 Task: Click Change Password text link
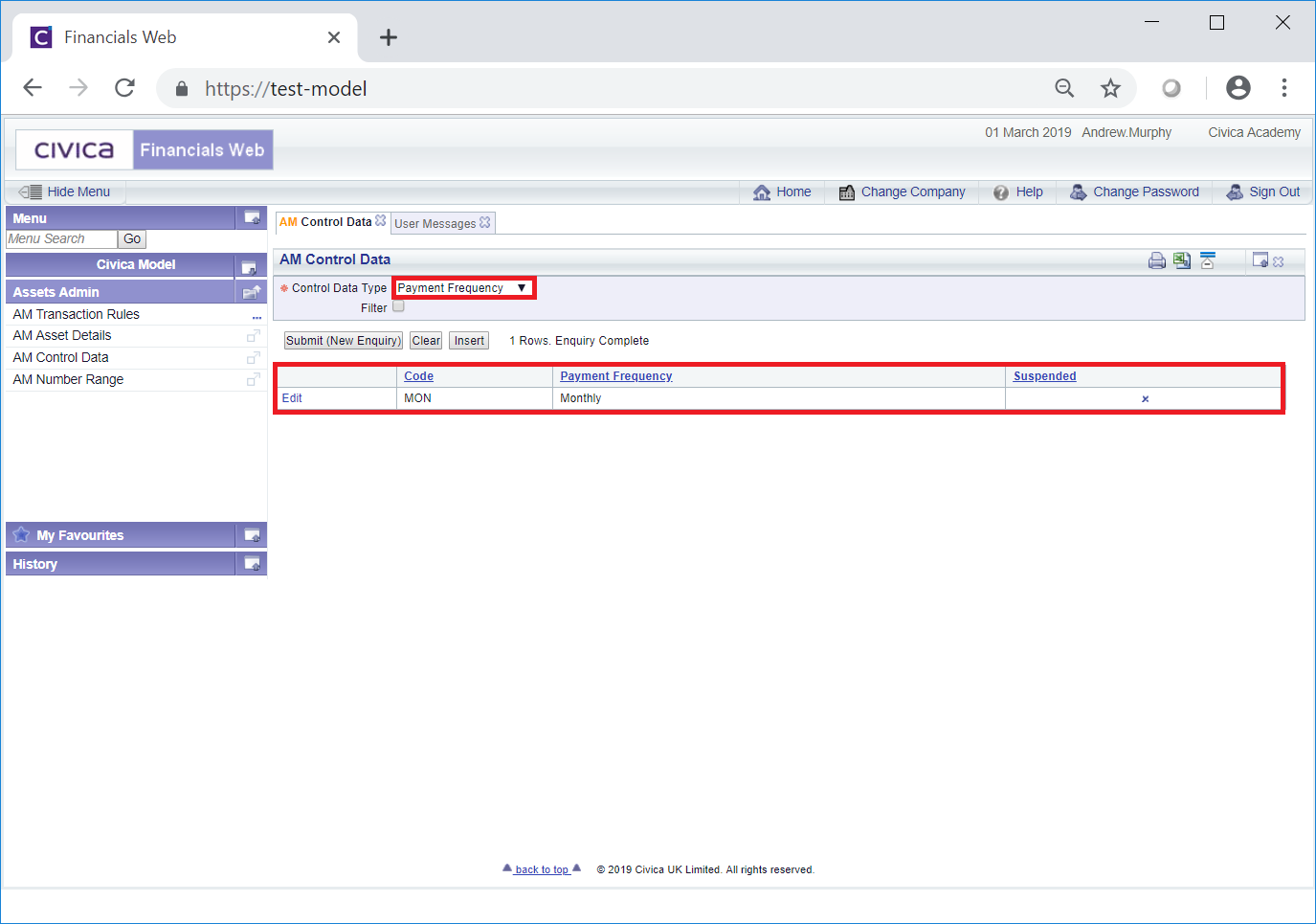point(1147,192)
